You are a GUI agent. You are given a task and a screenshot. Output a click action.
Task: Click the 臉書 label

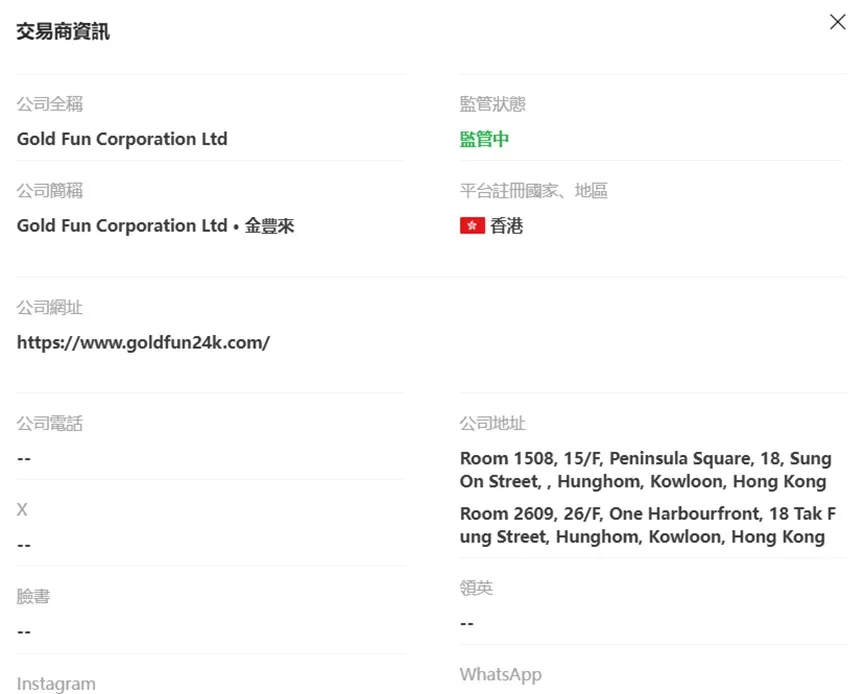point(33,596)
